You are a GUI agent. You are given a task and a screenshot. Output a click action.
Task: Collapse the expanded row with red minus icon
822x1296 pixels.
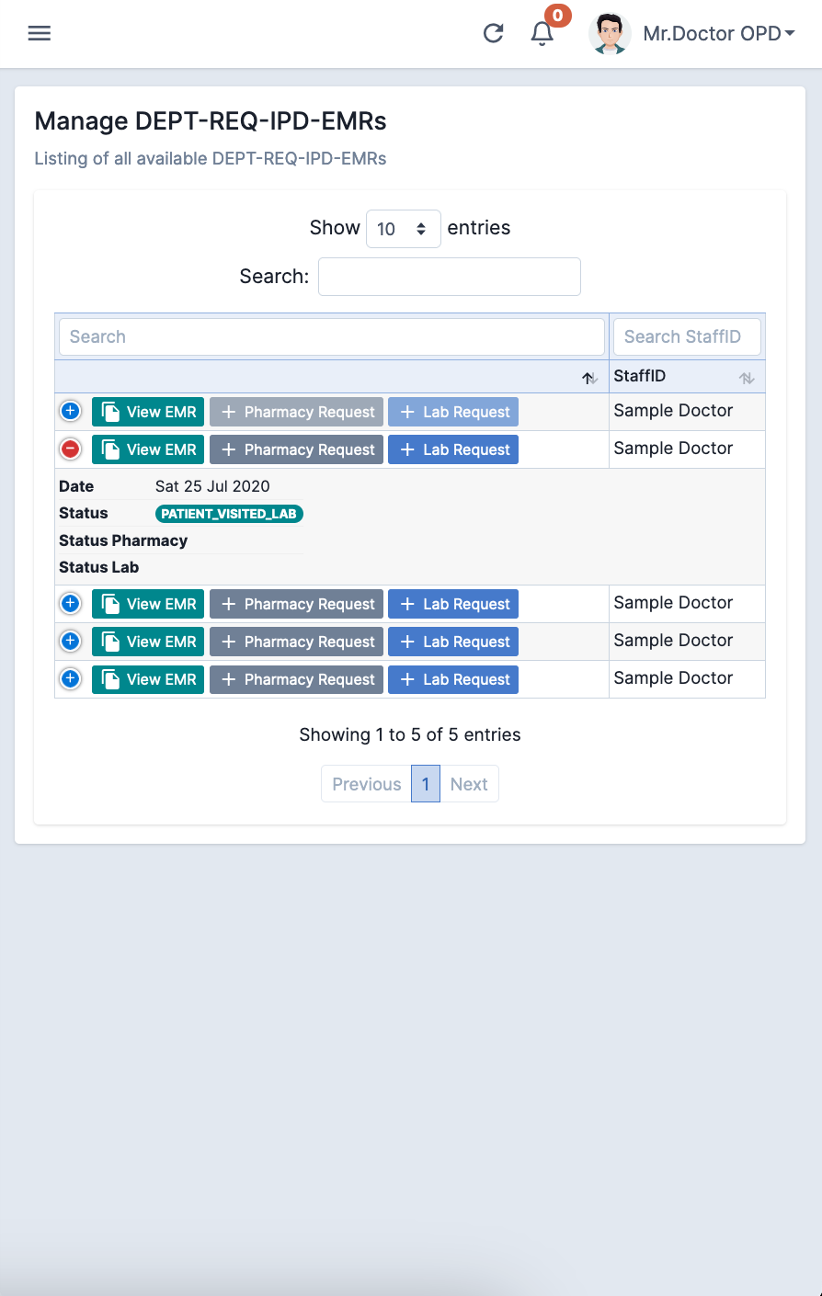pos(70,449)
